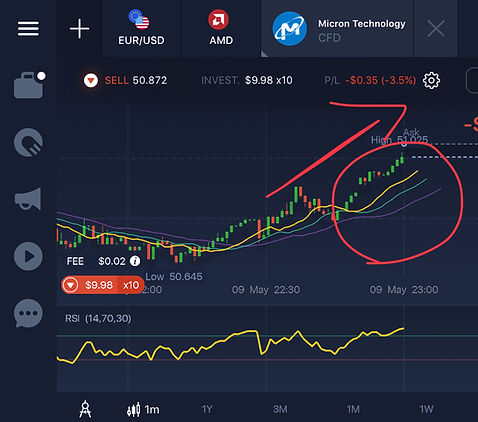Close the Micron Technology tab

pos(436,28)
